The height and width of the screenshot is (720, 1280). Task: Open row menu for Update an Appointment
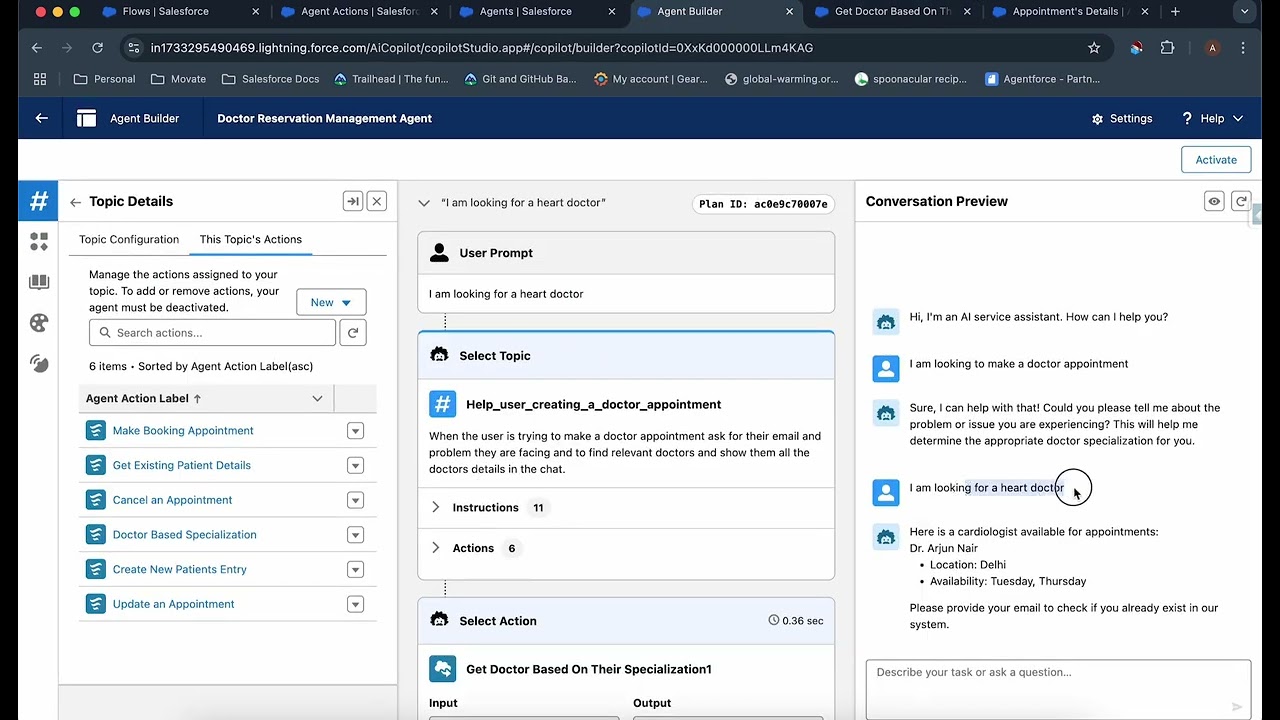point(355,604)
